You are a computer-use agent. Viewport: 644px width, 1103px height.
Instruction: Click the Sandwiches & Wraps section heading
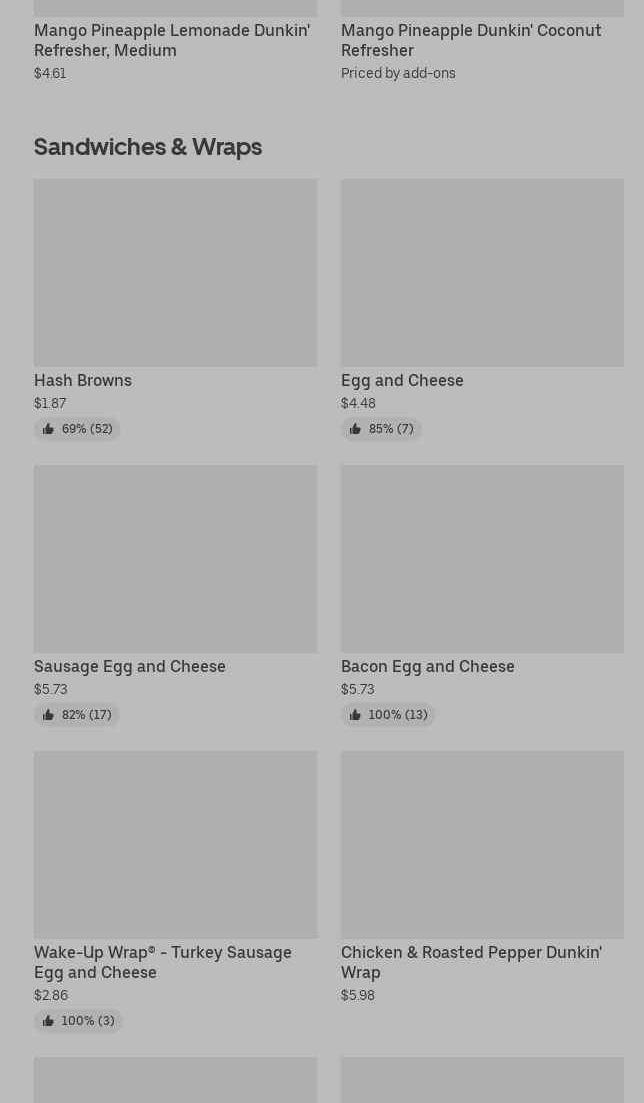click(148, 146)
